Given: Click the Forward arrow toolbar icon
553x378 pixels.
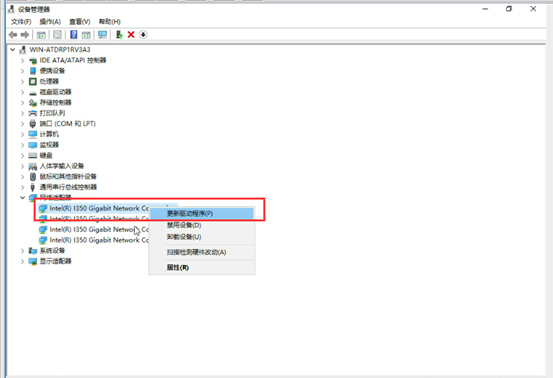Looking at the screenshot, I should point(25,35).
